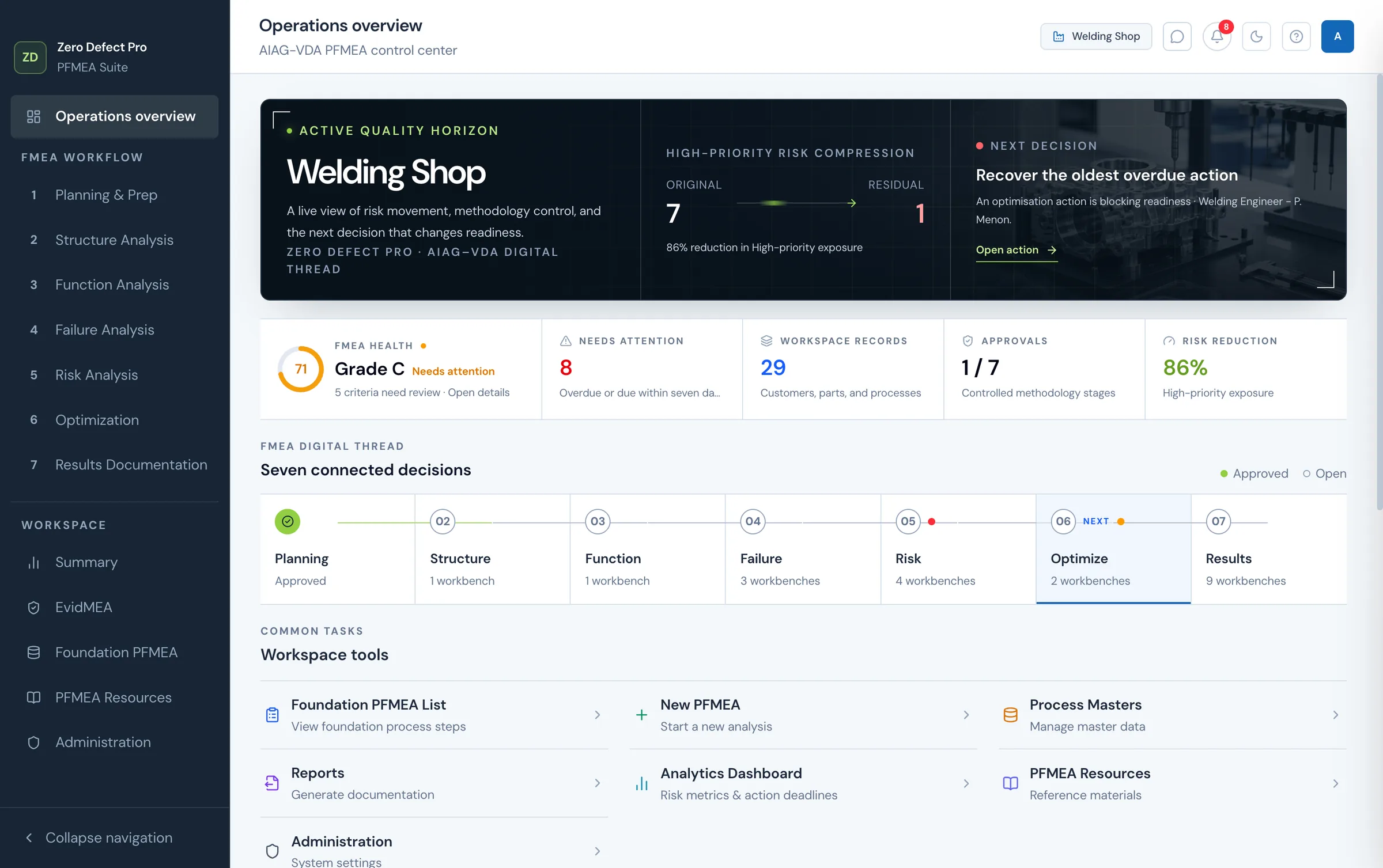Viewport: 1383px width, 868px height.
Task: Click the Workspace Records layers icon
Action: pos(766,341)
